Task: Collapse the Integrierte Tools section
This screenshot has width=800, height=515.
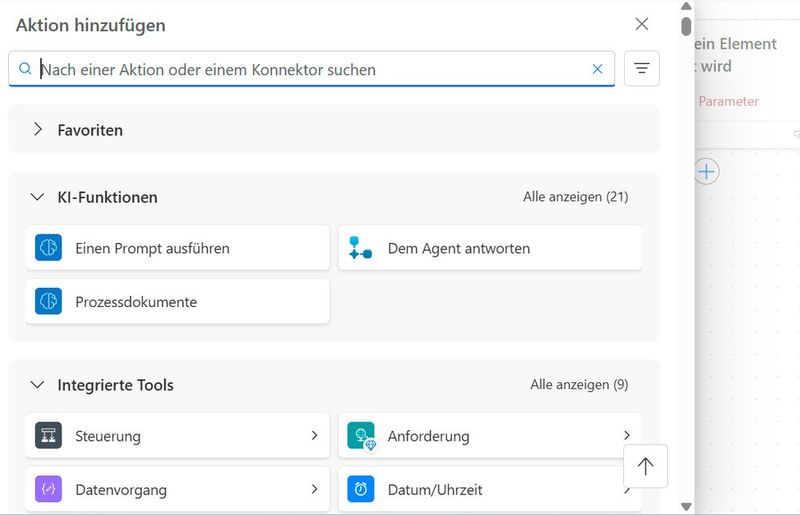Action: tap(37, 385)
